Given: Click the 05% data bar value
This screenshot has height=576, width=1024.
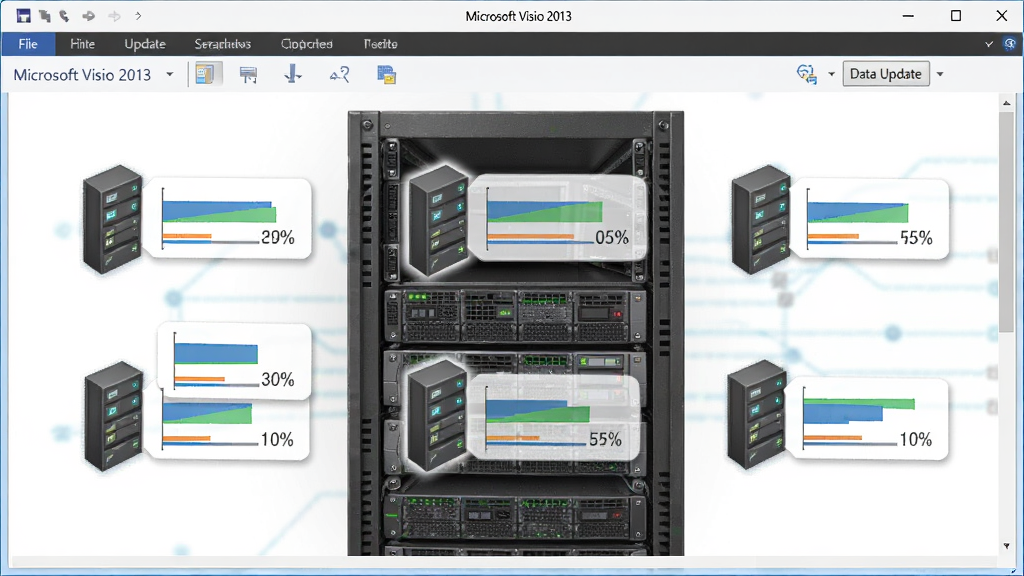Looking at the screenshot, I should tap(612, 238).
